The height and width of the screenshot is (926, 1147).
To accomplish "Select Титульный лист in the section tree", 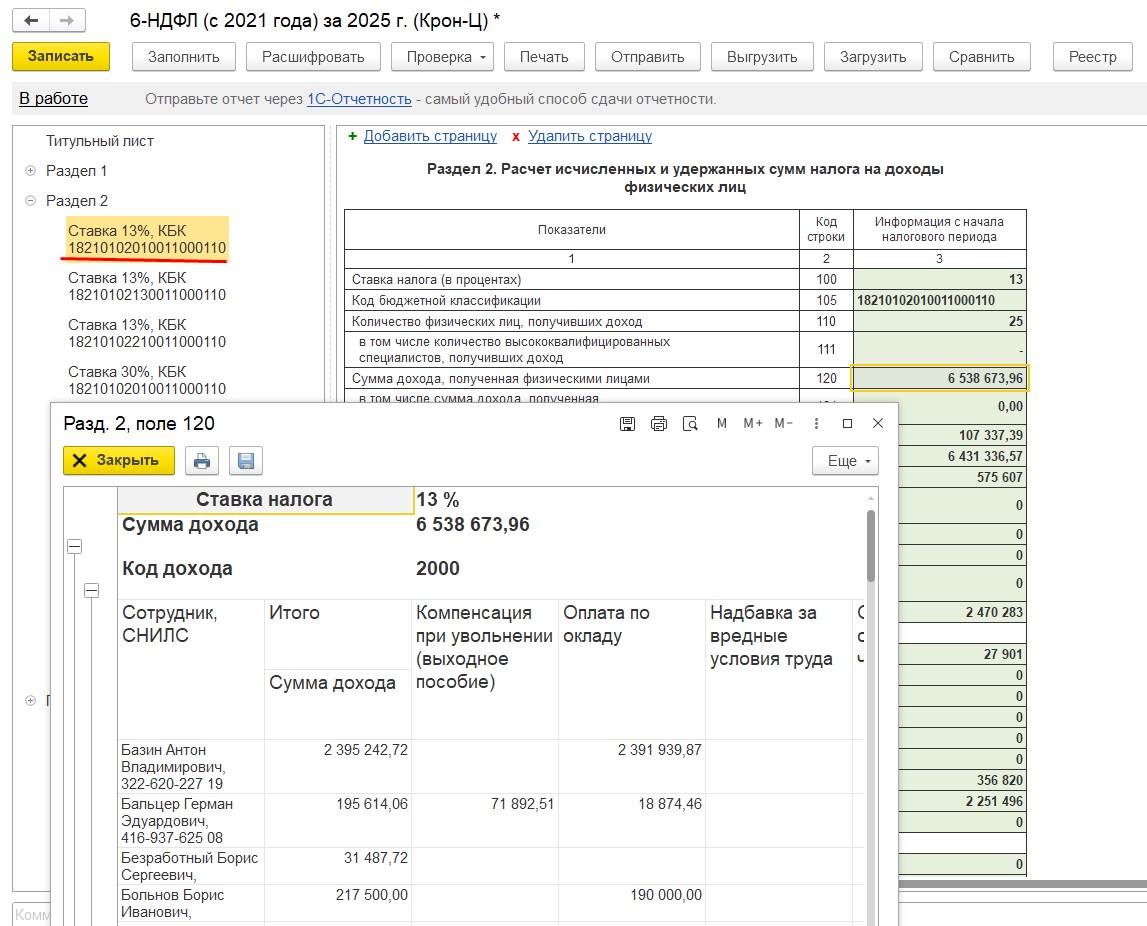I will click(x=100, y=141).
